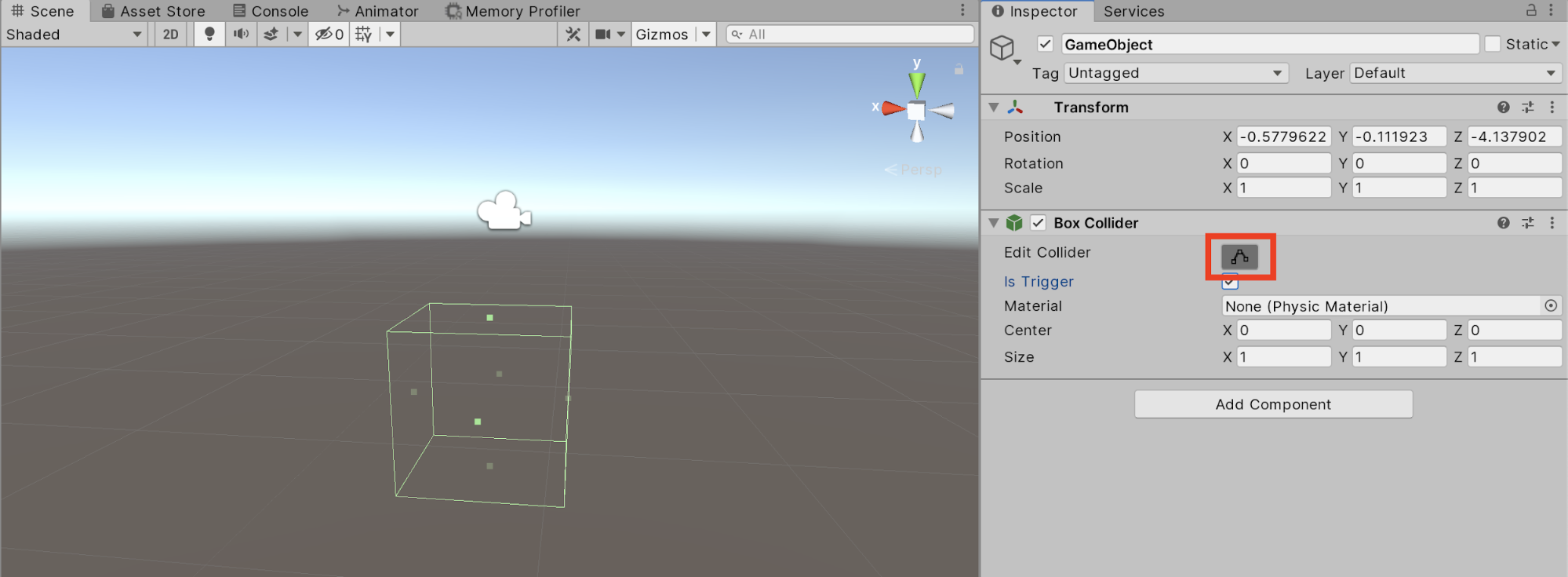Open the Material object picker circle
Screen dimensions: 1568x577
tap(1551, 306)
